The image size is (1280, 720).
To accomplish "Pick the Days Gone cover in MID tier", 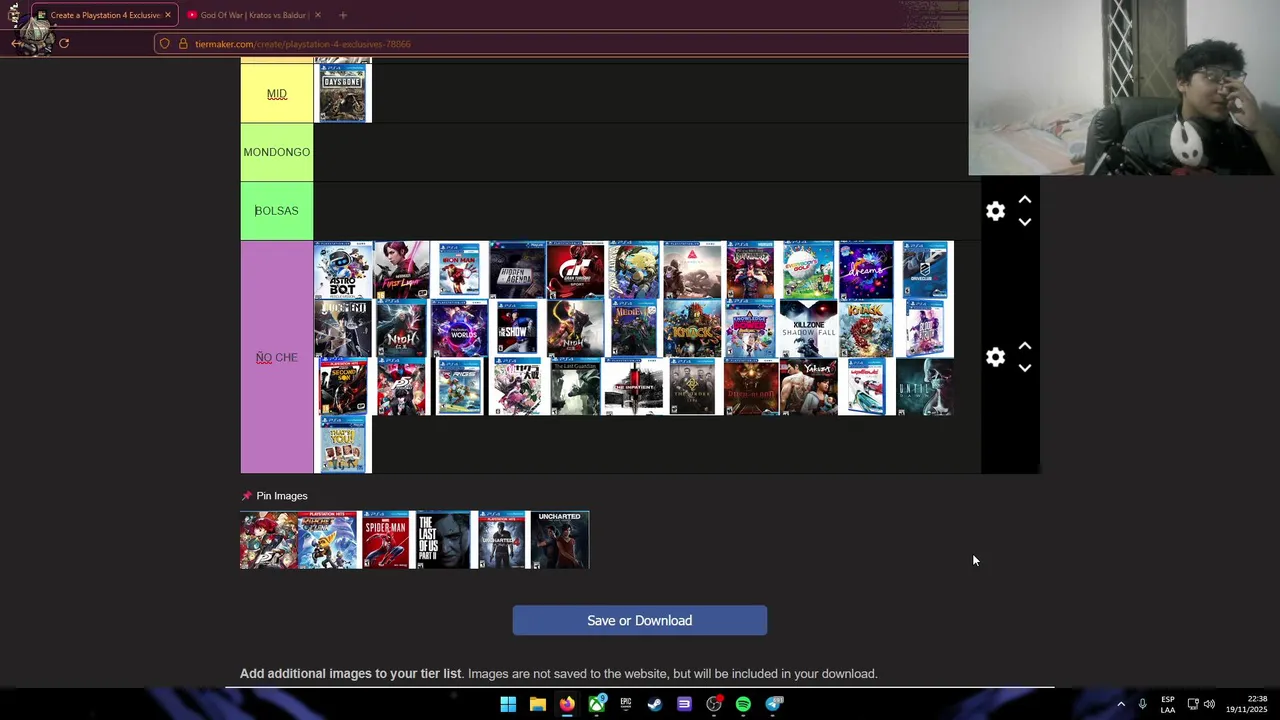I will point(343,94).
